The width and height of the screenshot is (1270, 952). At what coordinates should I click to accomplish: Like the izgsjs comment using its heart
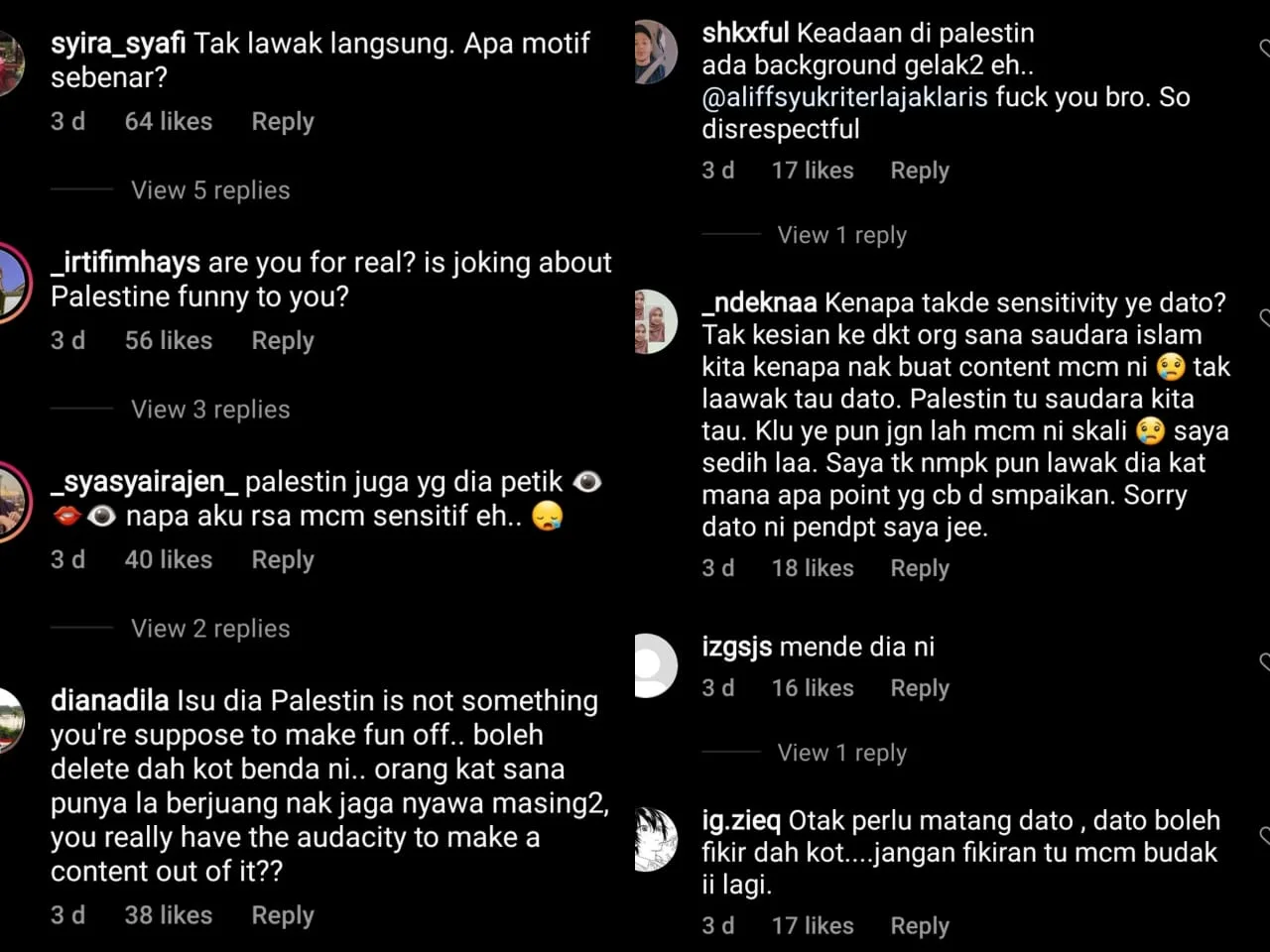[x=1265, y=661]
